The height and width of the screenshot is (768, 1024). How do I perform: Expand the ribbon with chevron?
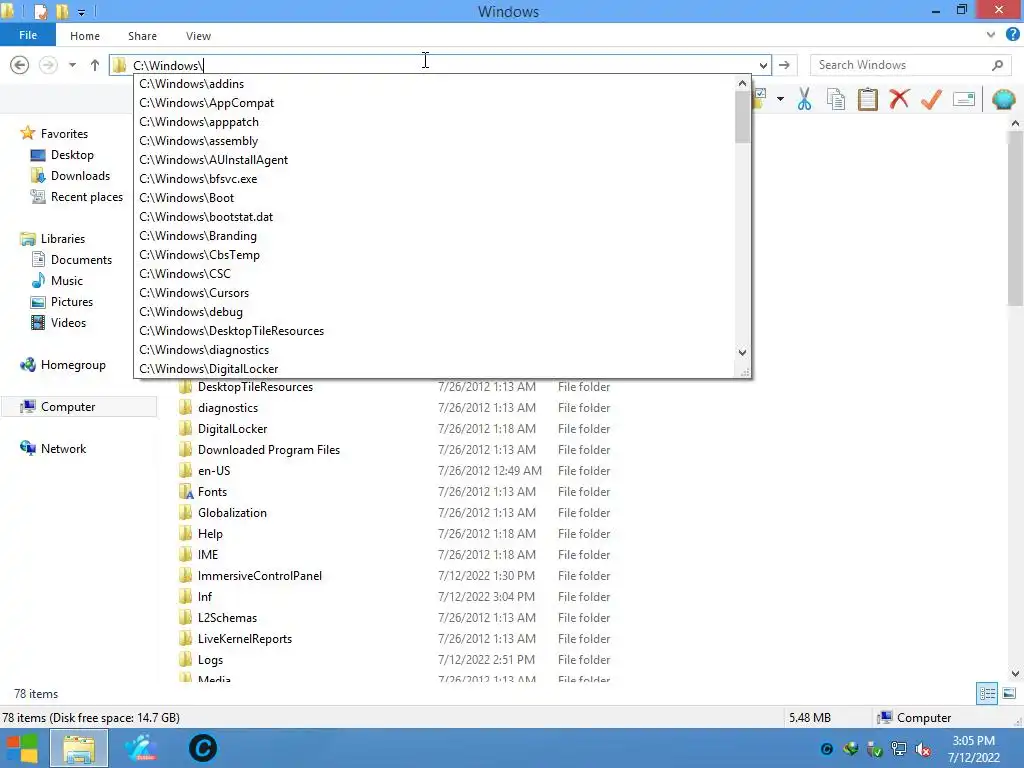pos(991,35)
